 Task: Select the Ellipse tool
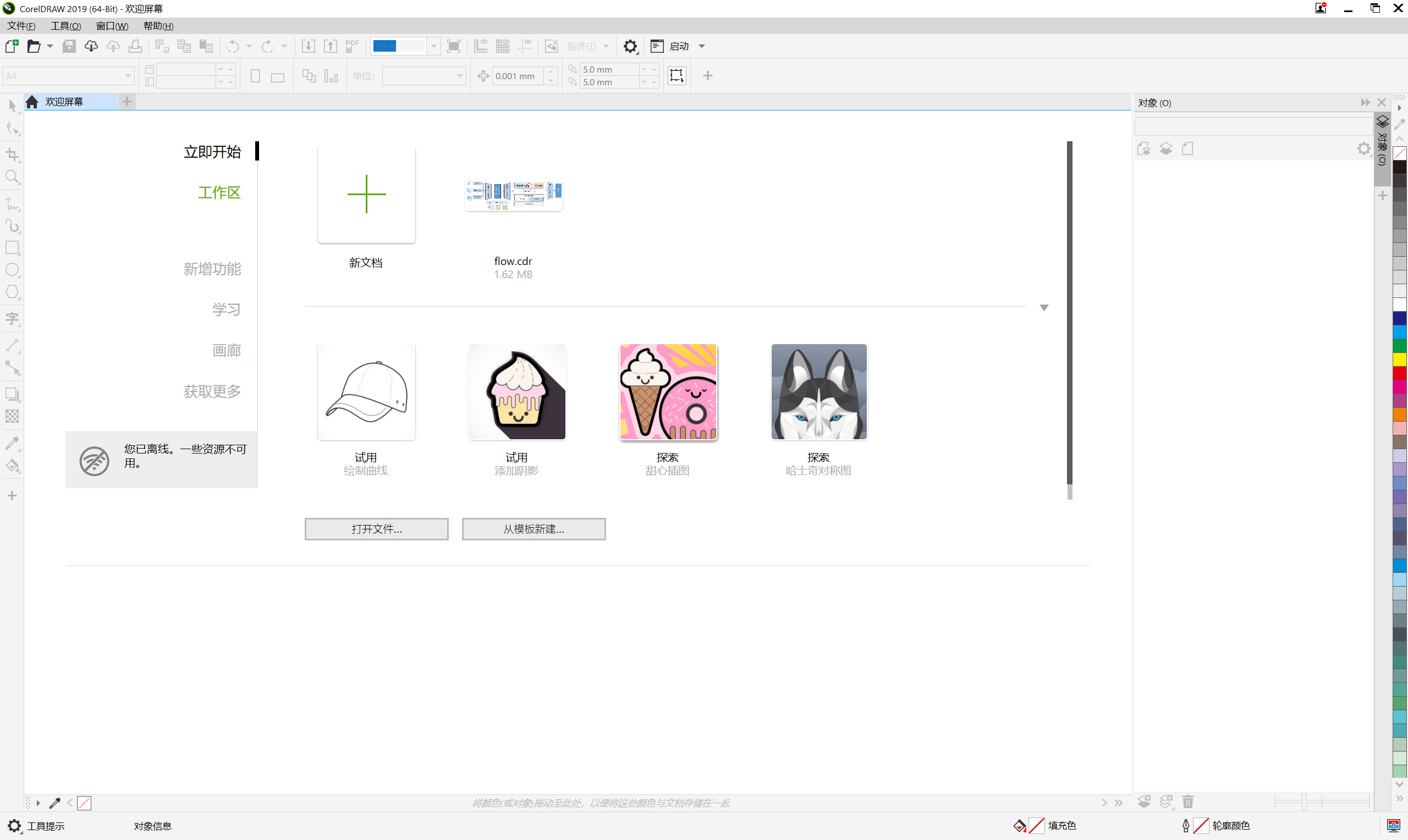12,270
